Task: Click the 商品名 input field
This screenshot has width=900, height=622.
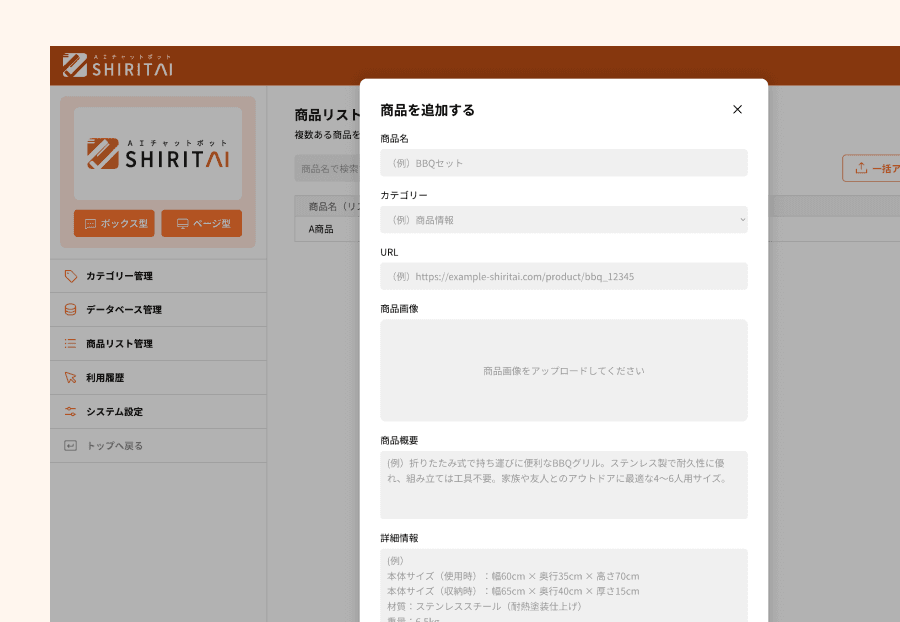Action: (x=563, y=163)
